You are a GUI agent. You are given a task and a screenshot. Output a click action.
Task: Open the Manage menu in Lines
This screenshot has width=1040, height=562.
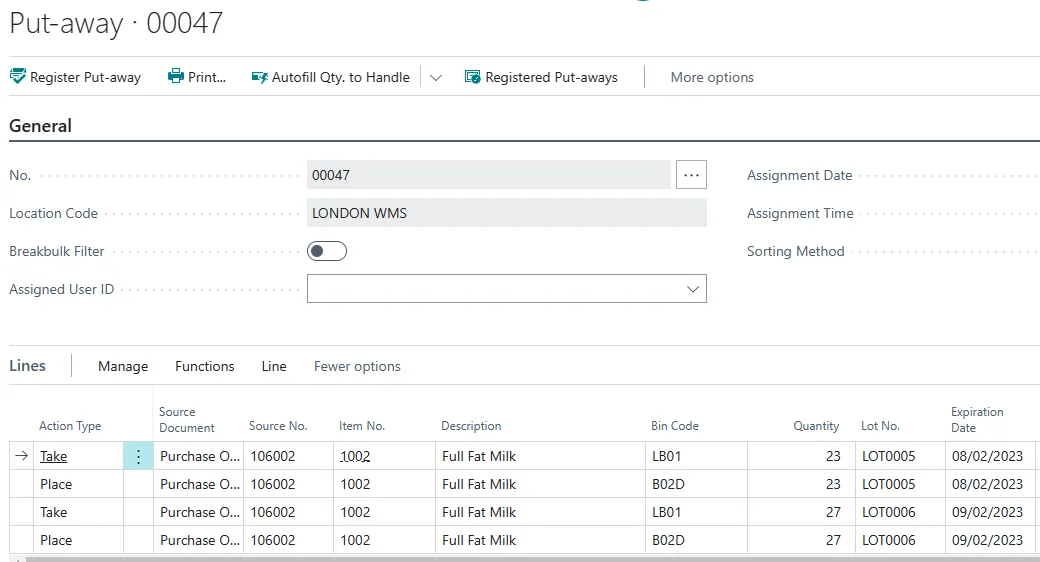(123, 366)
